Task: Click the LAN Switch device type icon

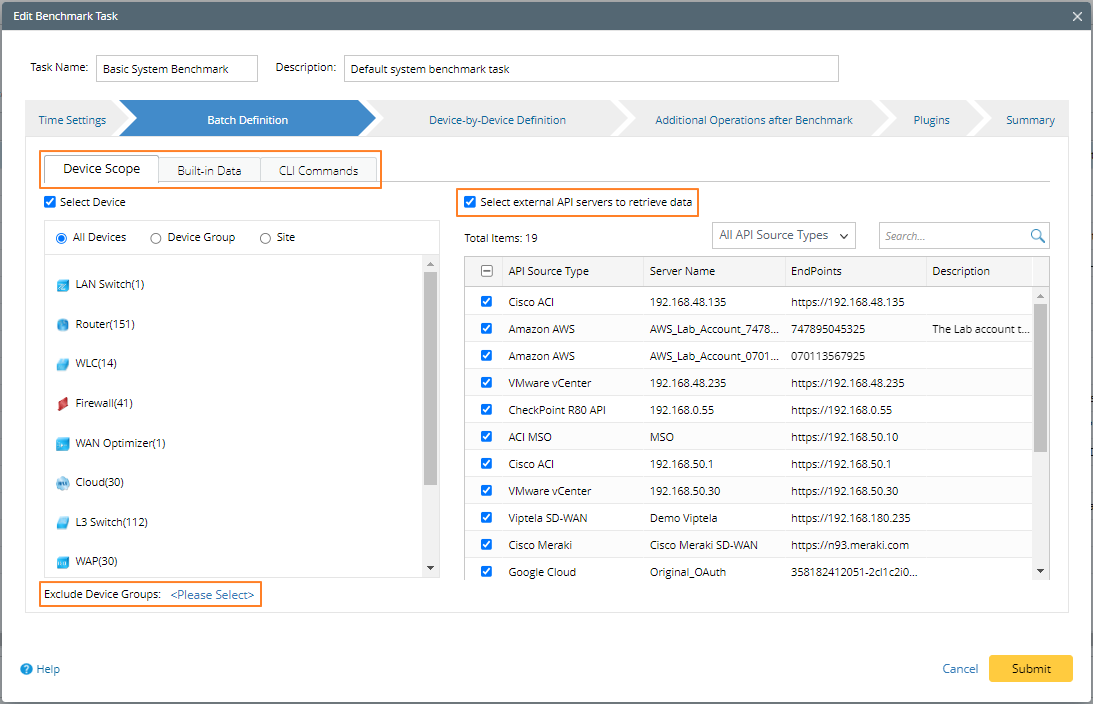Action: (x=63, y=285)
